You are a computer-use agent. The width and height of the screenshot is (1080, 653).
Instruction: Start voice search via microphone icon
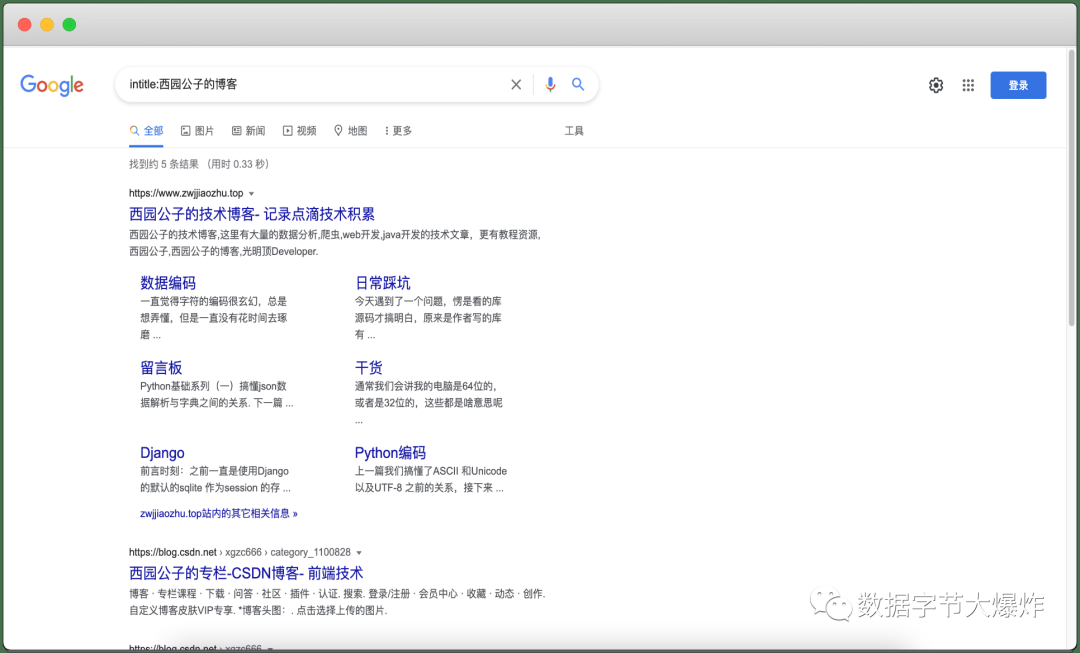[550, 85]
